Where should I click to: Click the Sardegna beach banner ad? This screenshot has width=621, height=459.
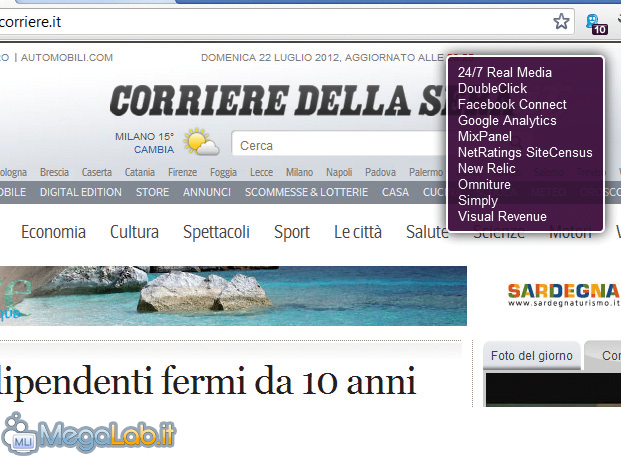(x=233, y=296)
